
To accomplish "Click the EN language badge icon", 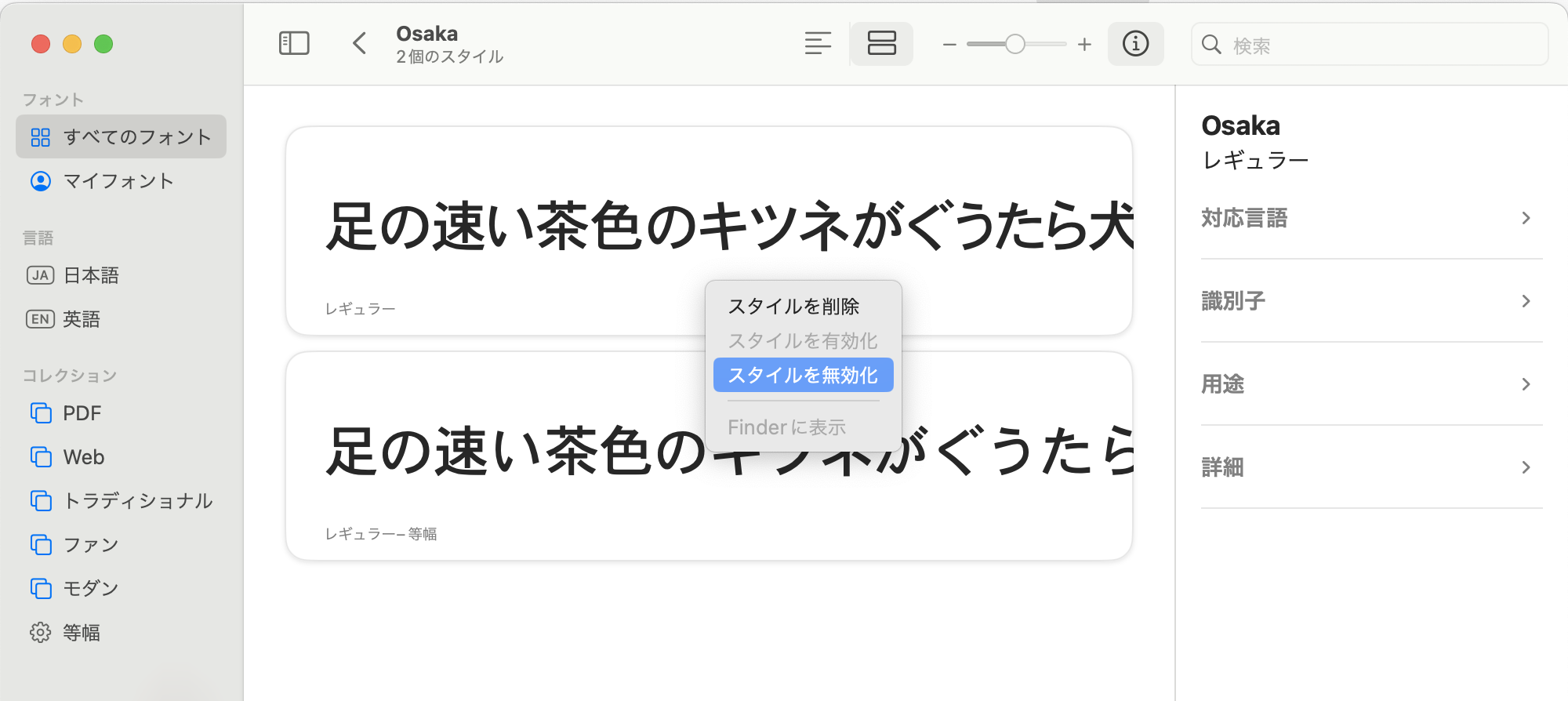I will pyautogui.click(x=40, y=319).
